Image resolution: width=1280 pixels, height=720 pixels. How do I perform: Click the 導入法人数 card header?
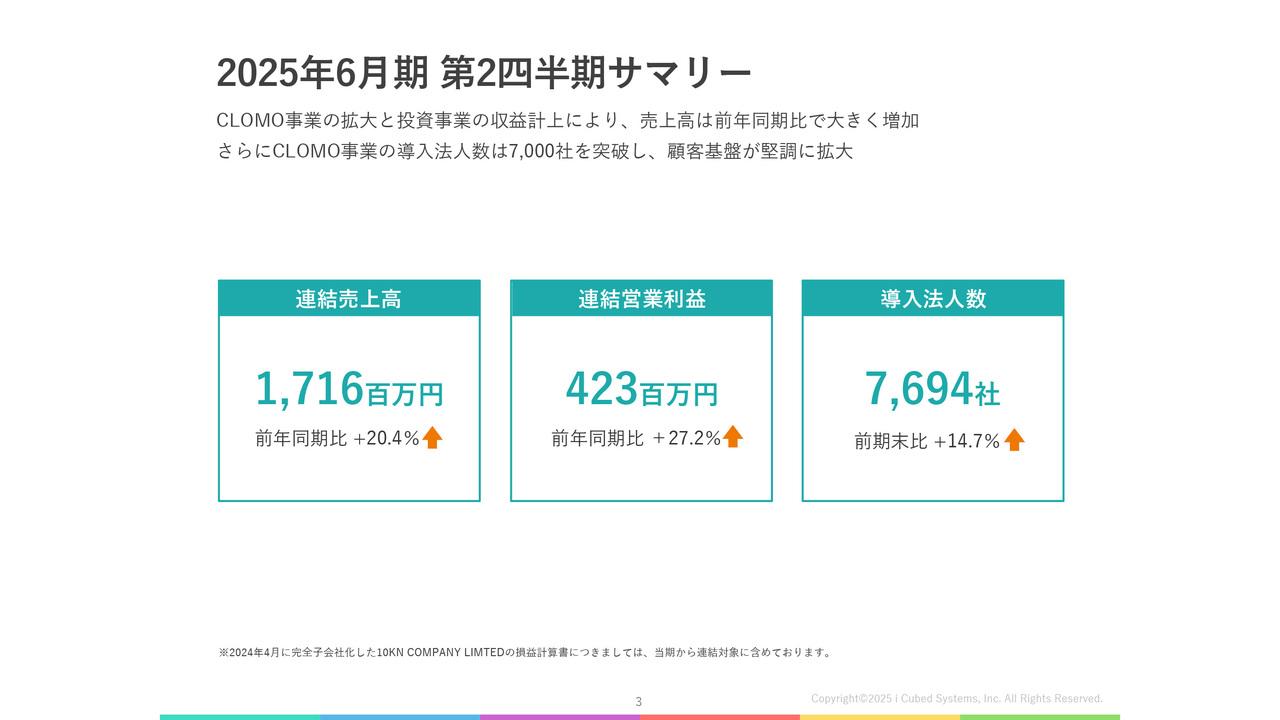tap(933, 298)
